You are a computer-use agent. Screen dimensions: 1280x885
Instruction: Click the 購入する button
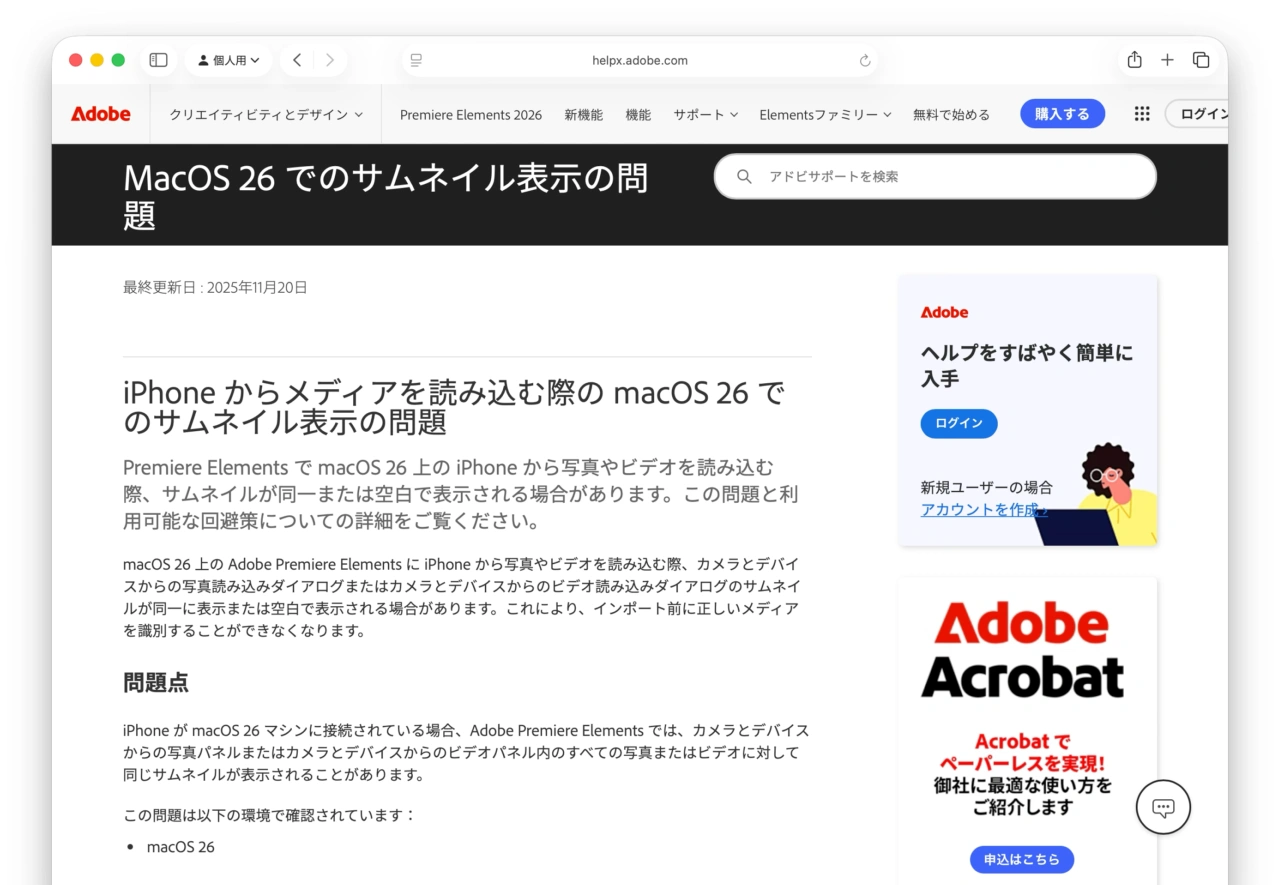point(1062,114)
